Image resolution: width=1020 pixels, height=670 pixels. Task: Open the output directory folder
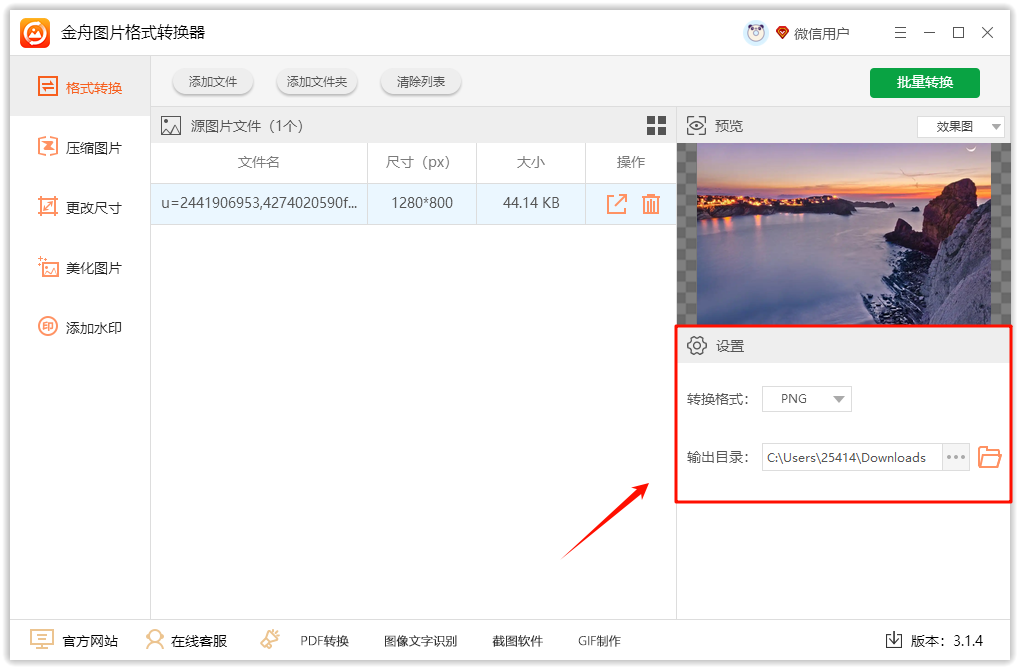coord(989,457)
